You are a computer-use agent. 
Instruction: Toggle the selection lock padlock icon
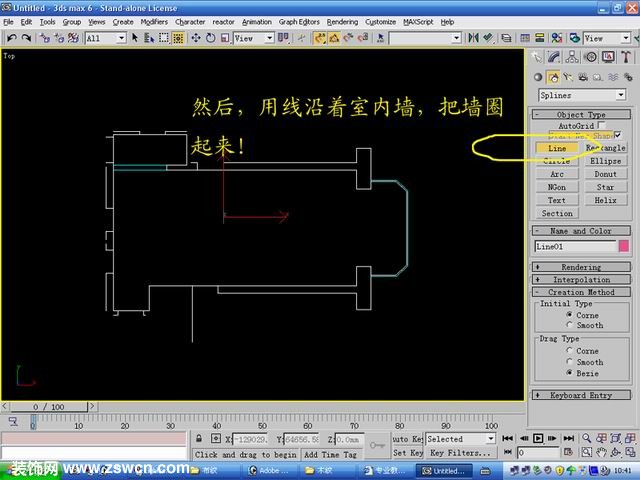(199, 439)
